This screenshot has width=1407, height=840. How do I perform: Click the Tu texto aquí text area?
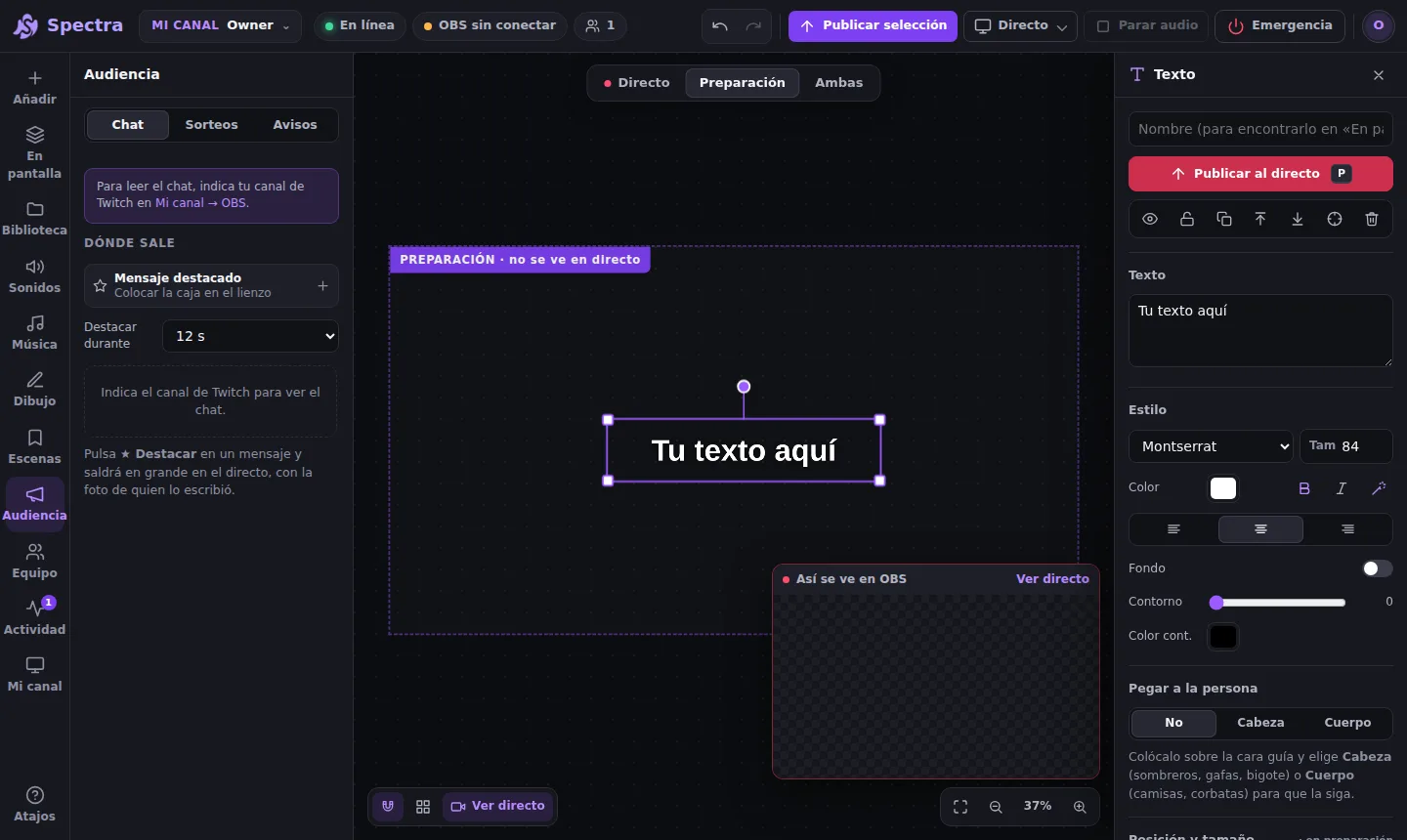click(1260, 331)
